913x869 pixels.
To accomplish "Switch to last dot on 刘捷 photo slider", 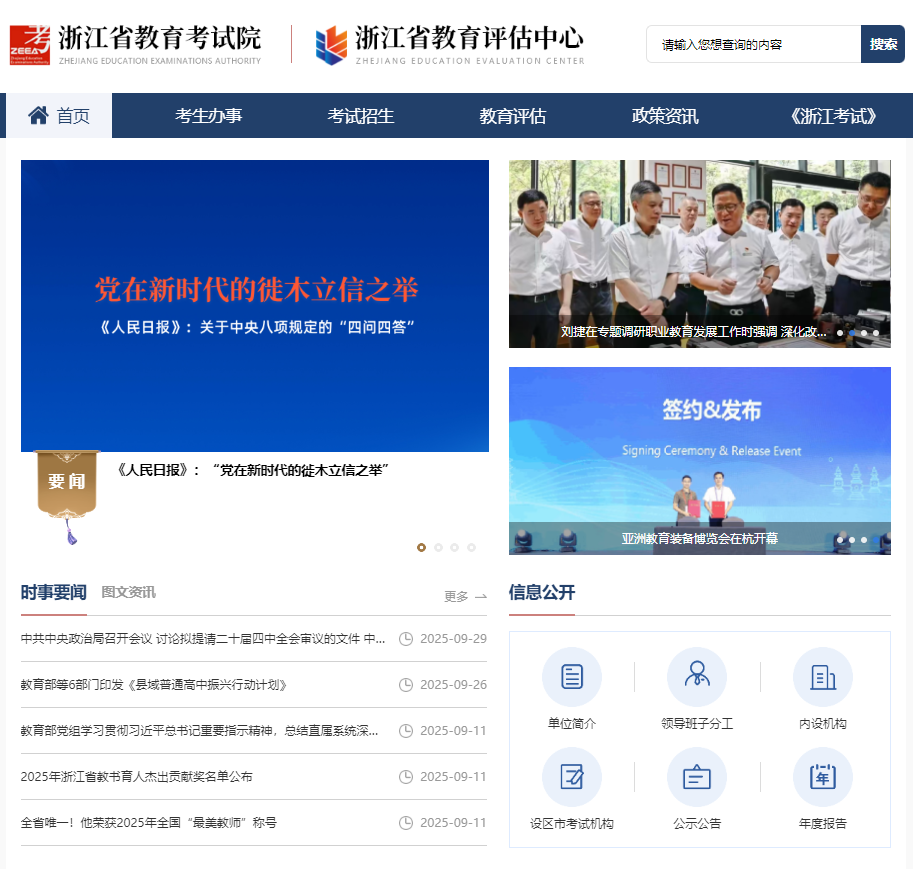I will point(876,333).
